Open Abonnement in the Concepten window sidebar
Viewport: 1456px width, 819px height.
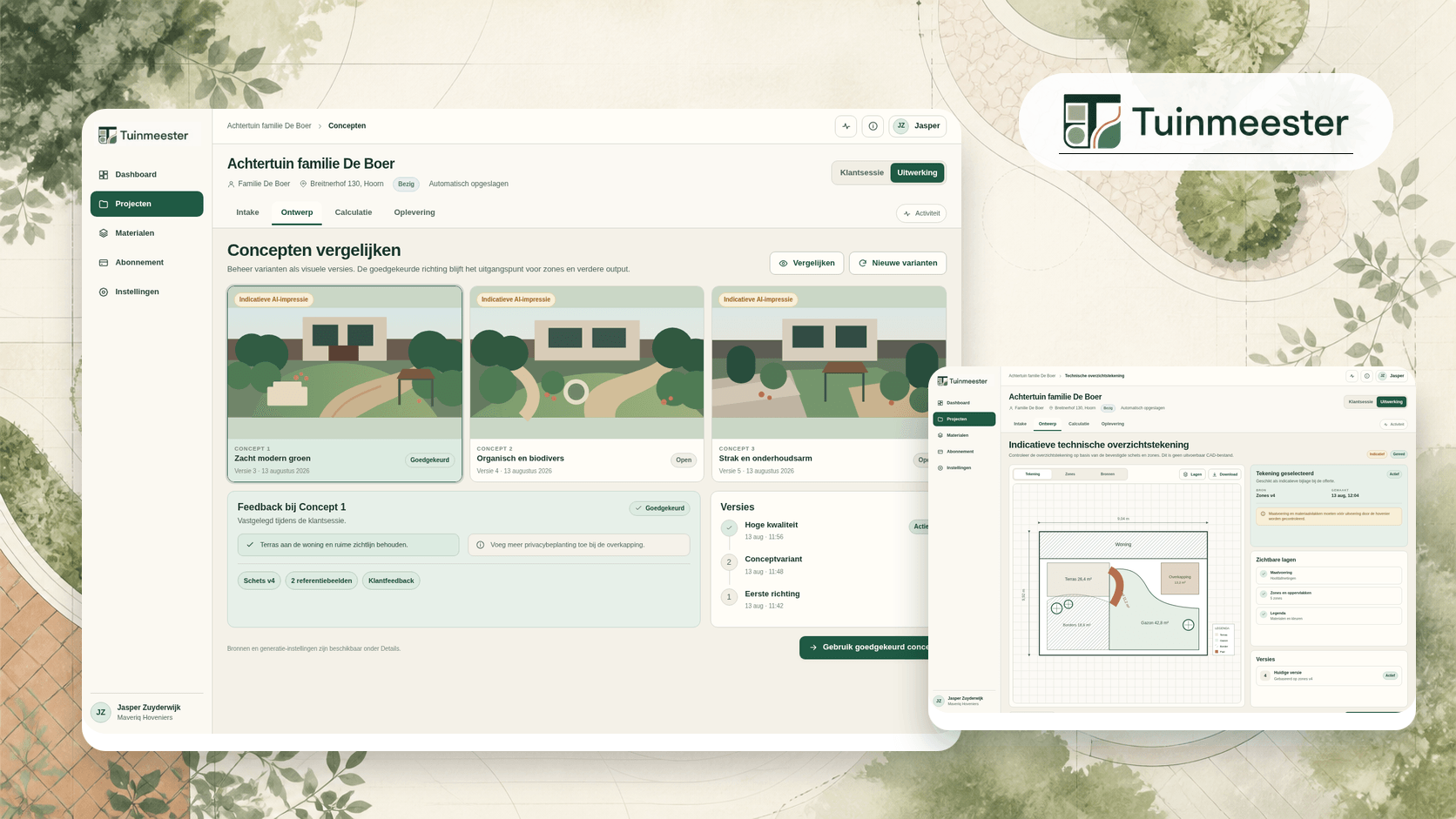146,263
